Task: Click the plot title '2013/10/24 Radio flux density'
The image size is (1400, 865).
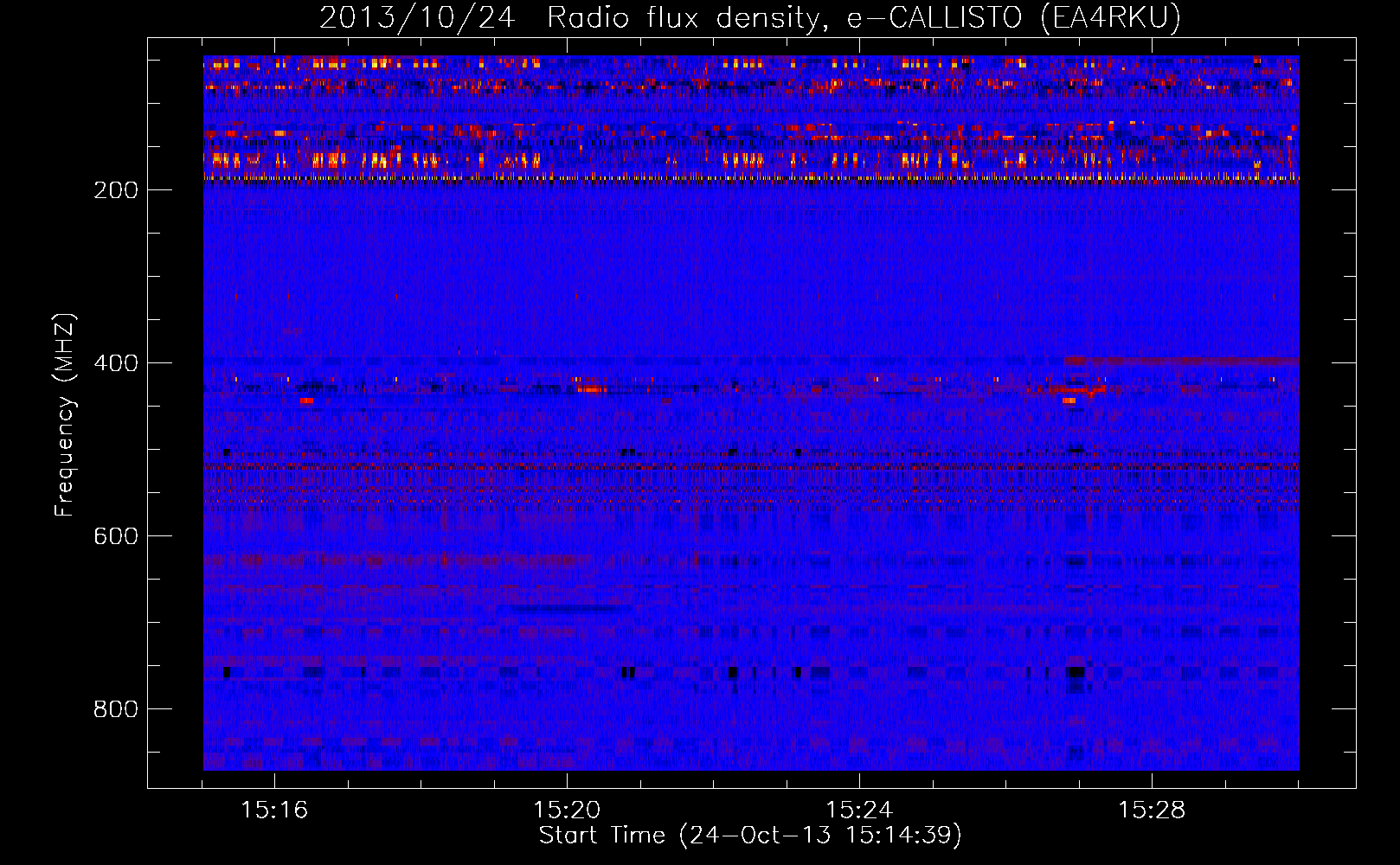Action: [750, 17]
